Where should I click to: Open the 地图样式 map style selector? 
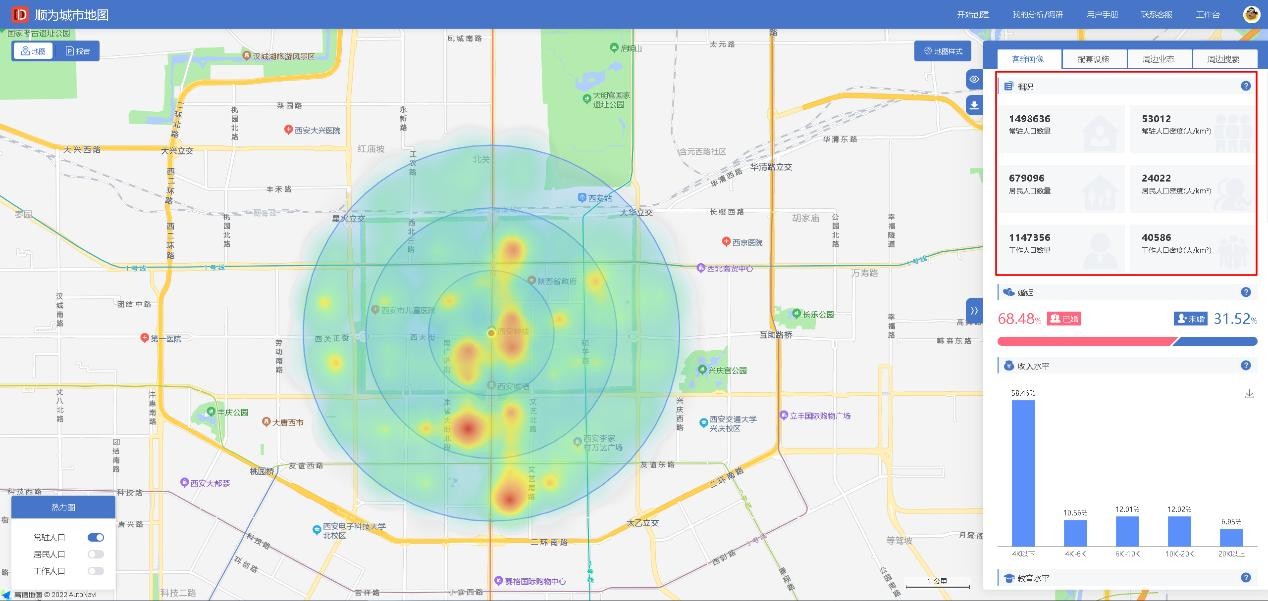(942, 51)
